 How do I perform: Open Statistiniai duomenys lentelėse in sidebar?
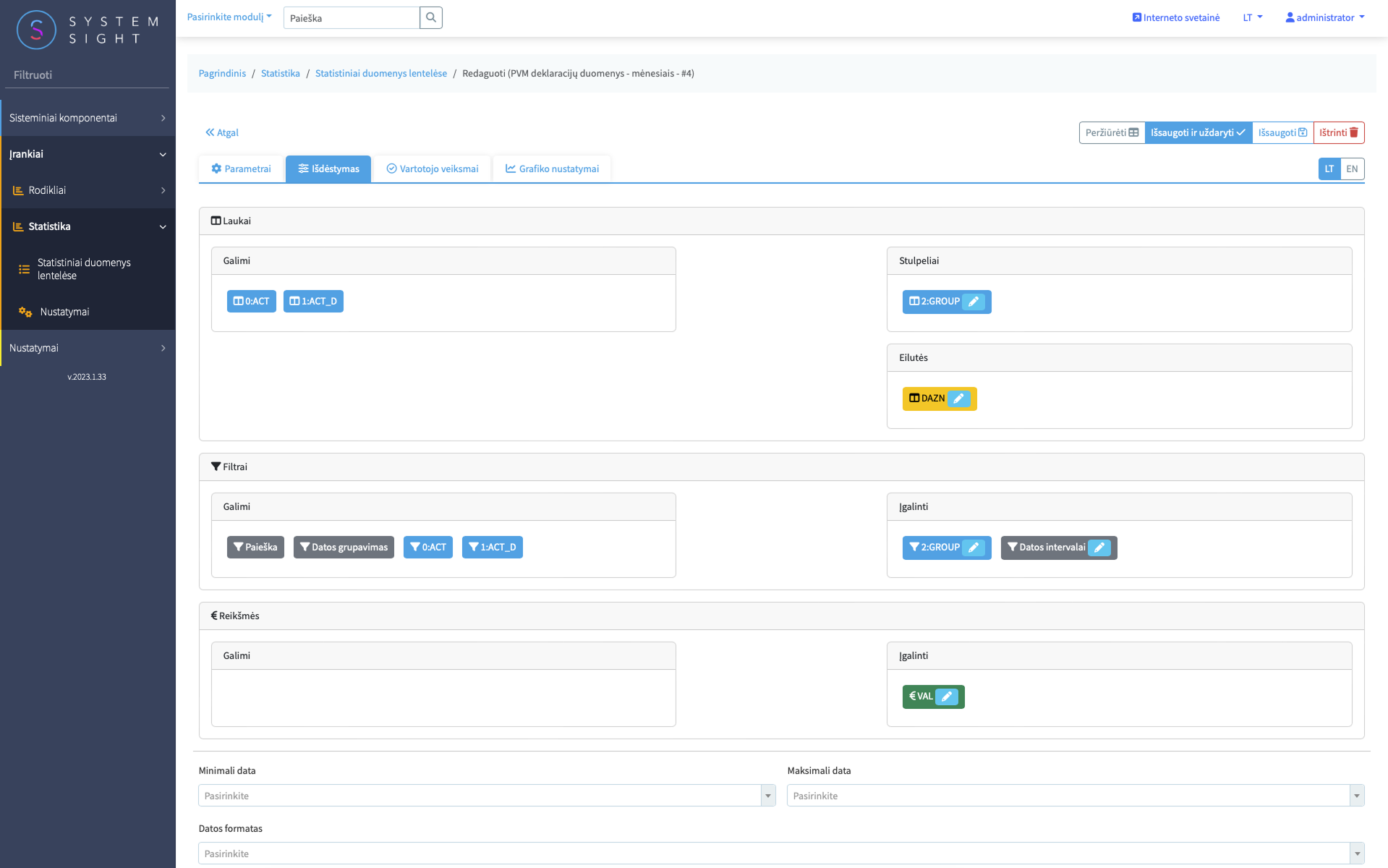pos(88,269)
